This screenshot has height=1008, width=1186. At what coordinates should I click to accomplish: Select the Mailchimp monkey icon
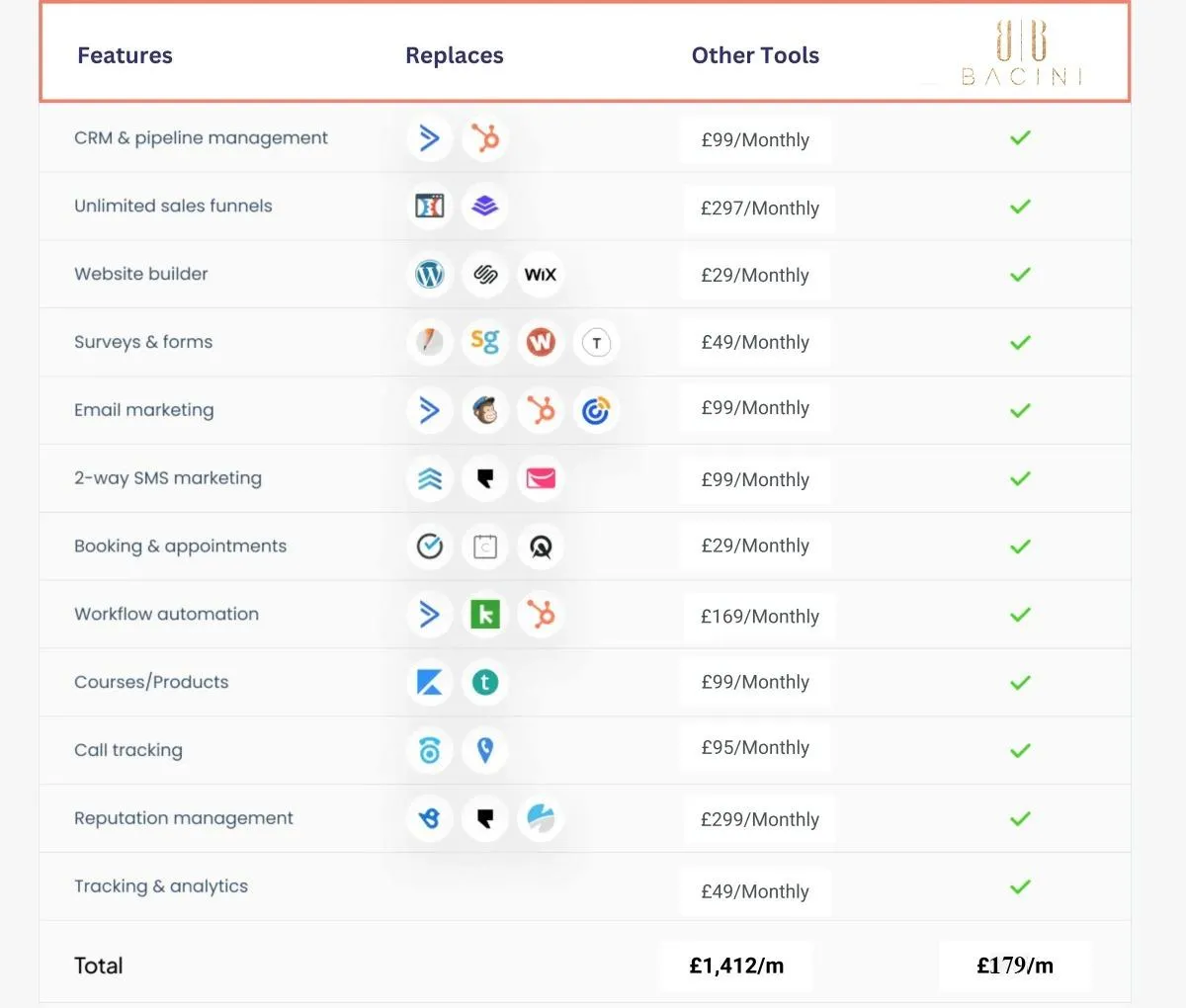point(484,410)
